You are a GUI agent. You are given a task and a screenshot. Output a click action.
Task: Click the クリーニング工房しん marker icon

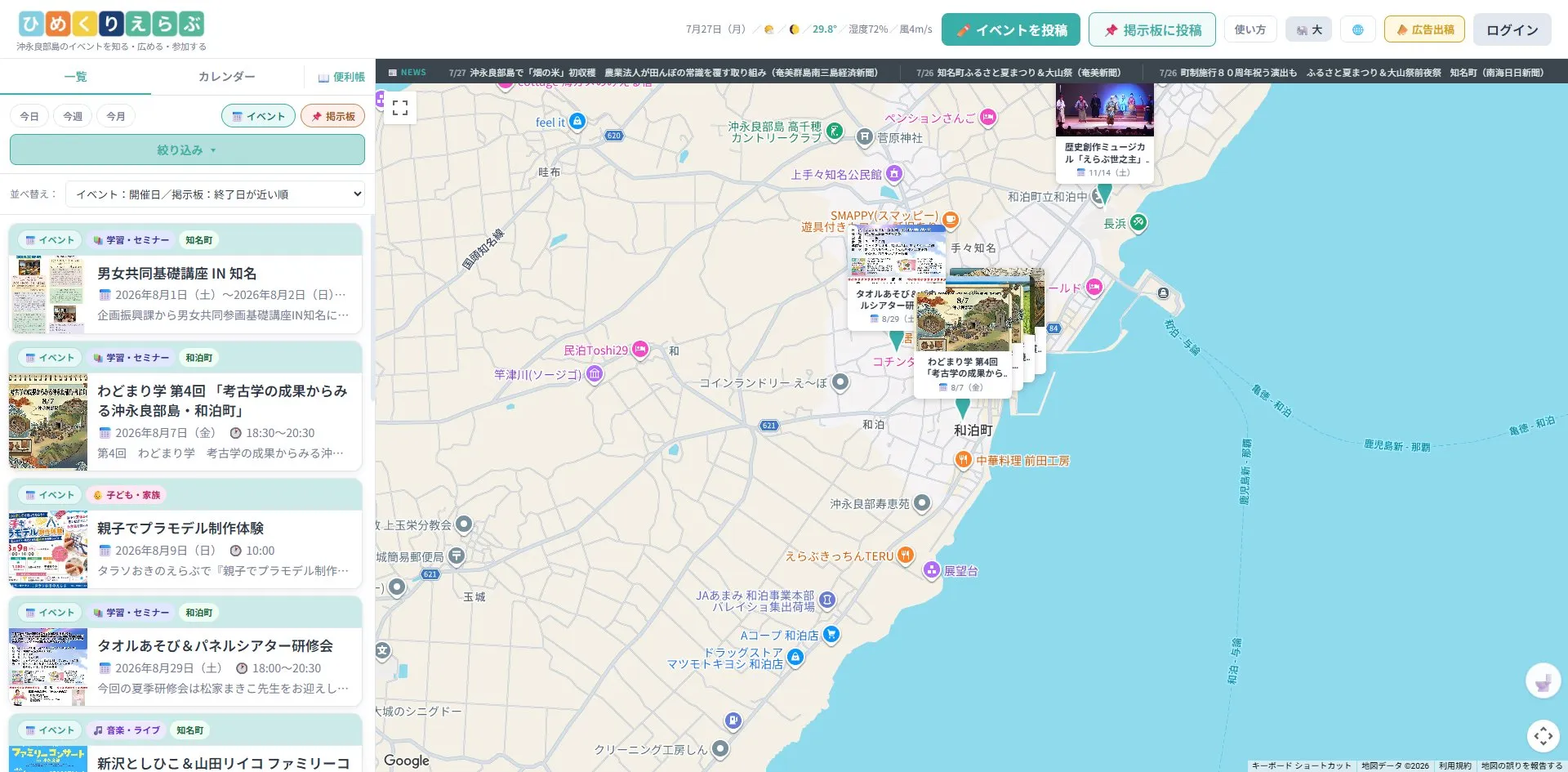point(719,748)
